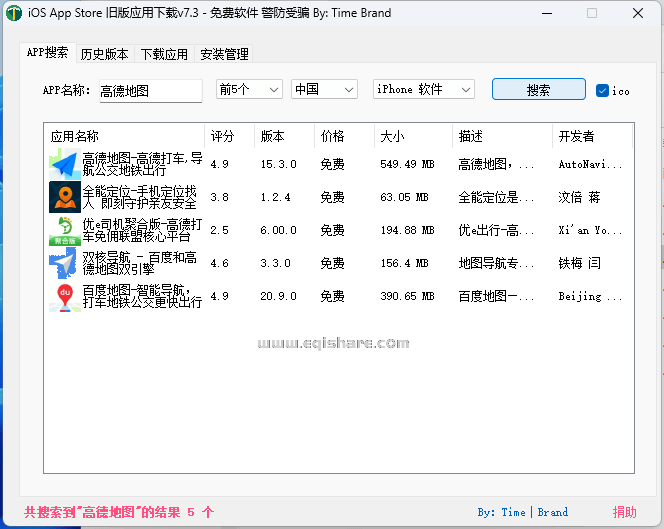
Task: Open the 前5个 result count dropdown
Action: point(249,89)
